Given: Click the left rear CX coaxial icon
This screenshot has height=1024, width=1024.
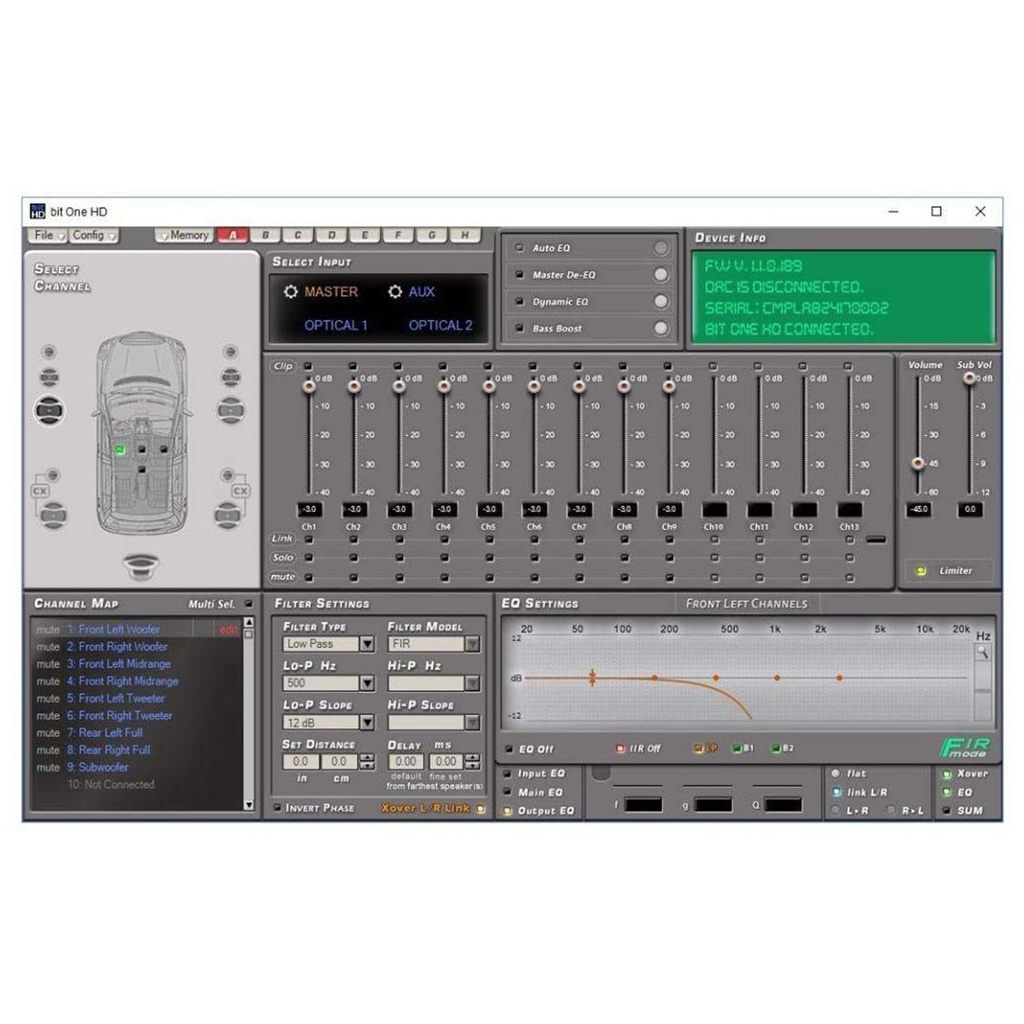Looking at the screenshot, I should click(40, 491).
